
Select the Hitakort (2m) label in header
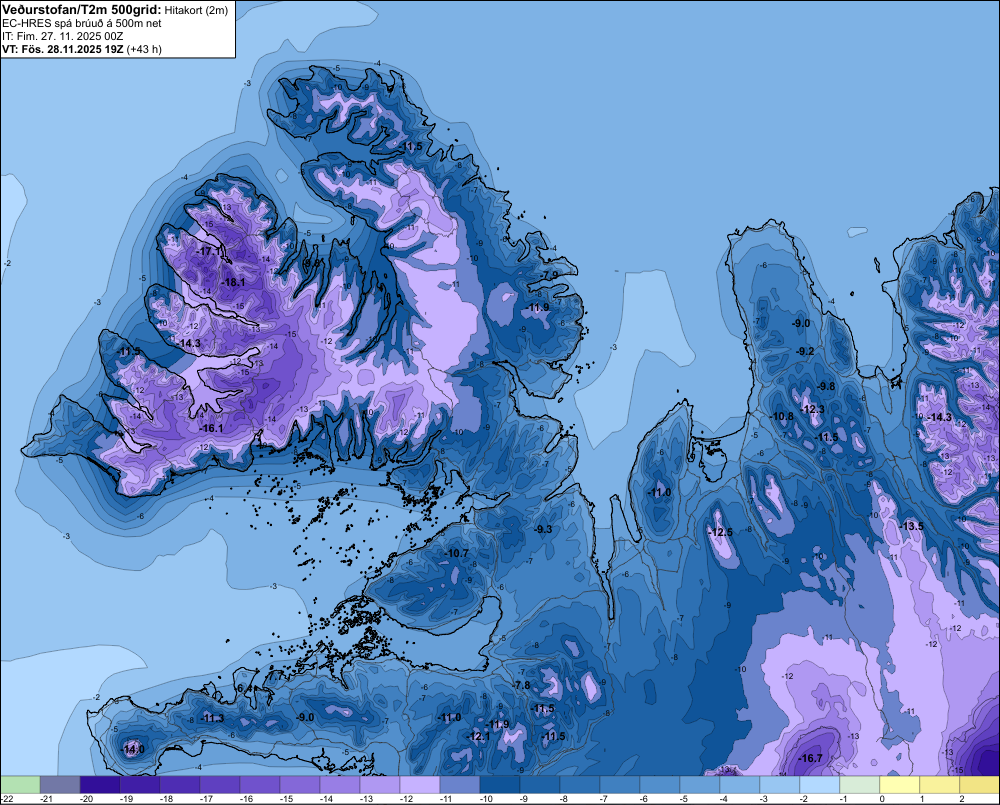click(196, 10)
